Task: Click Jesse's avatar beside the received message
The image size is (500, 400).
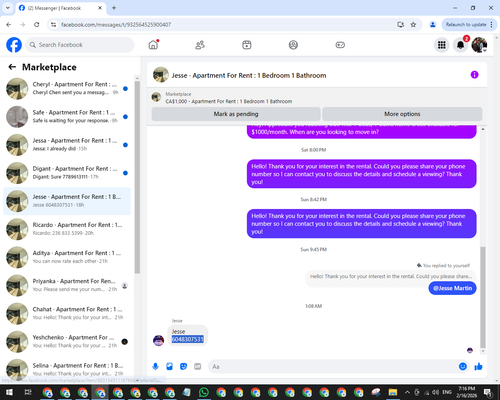Action: [158, 340]
